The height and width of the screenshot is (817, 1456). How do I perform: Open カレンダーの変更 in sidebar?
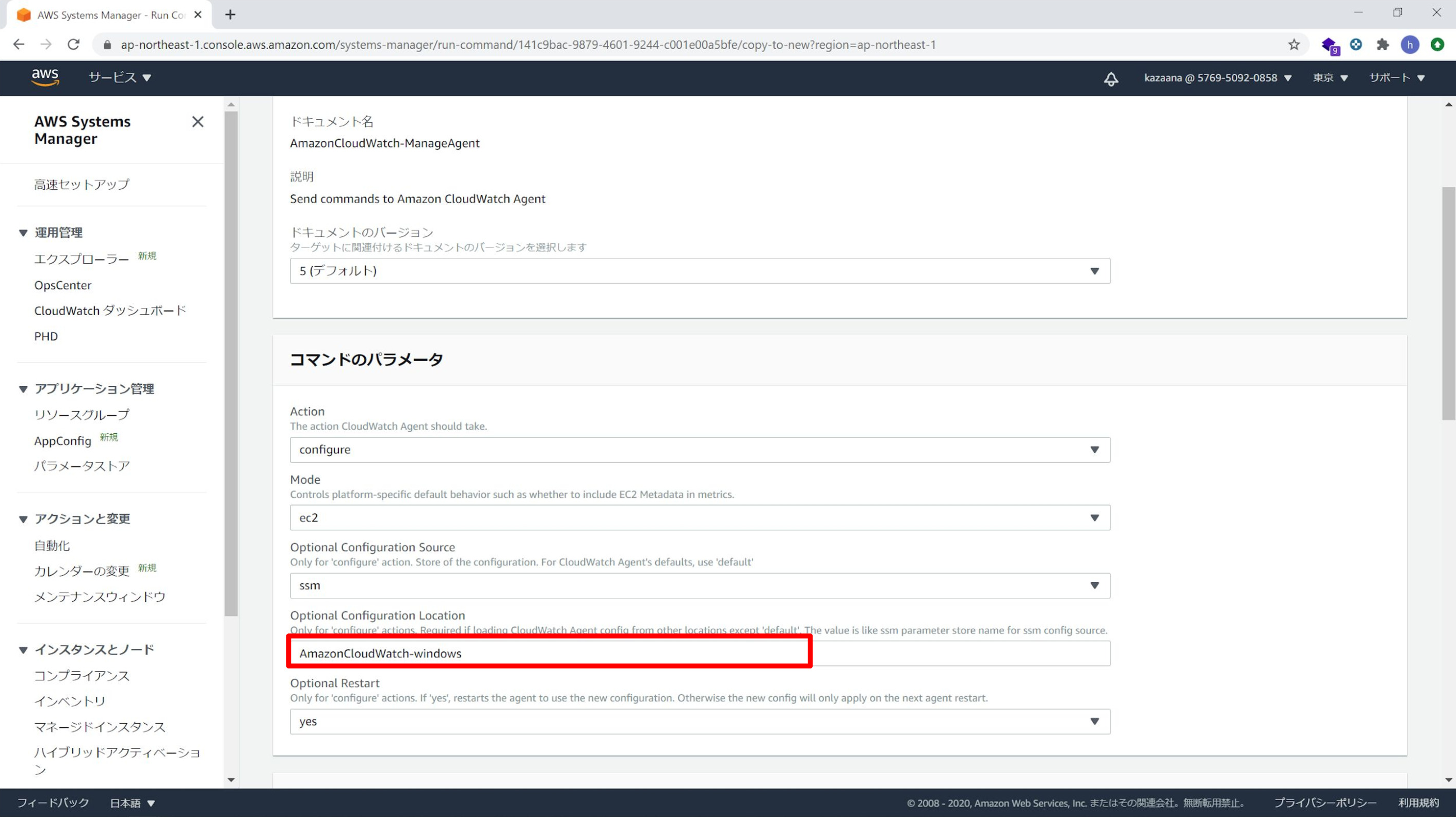tap(82, 571)
